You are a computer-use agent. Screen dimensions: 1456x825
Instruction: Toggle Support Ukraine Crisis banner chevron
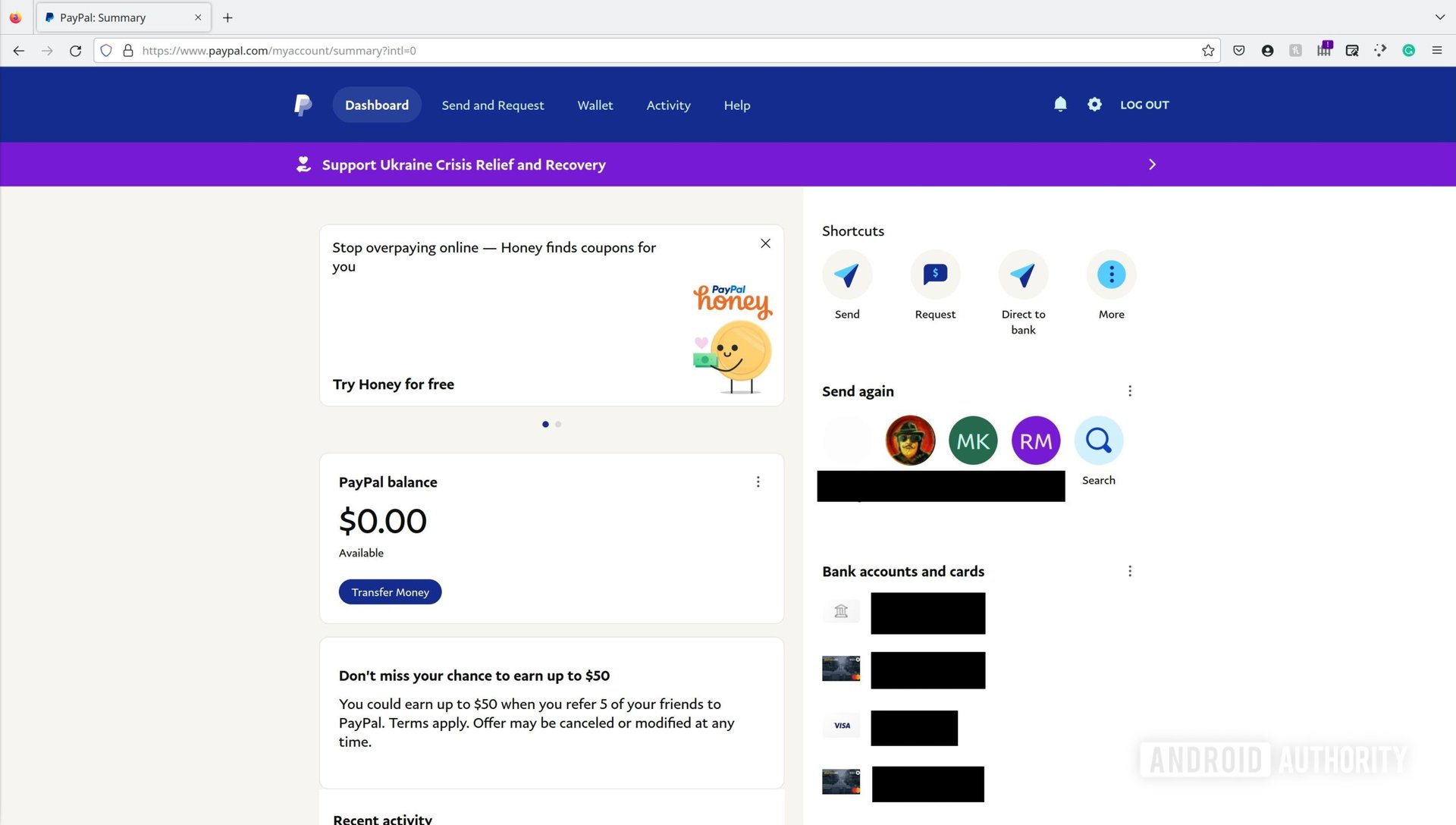1152,163
